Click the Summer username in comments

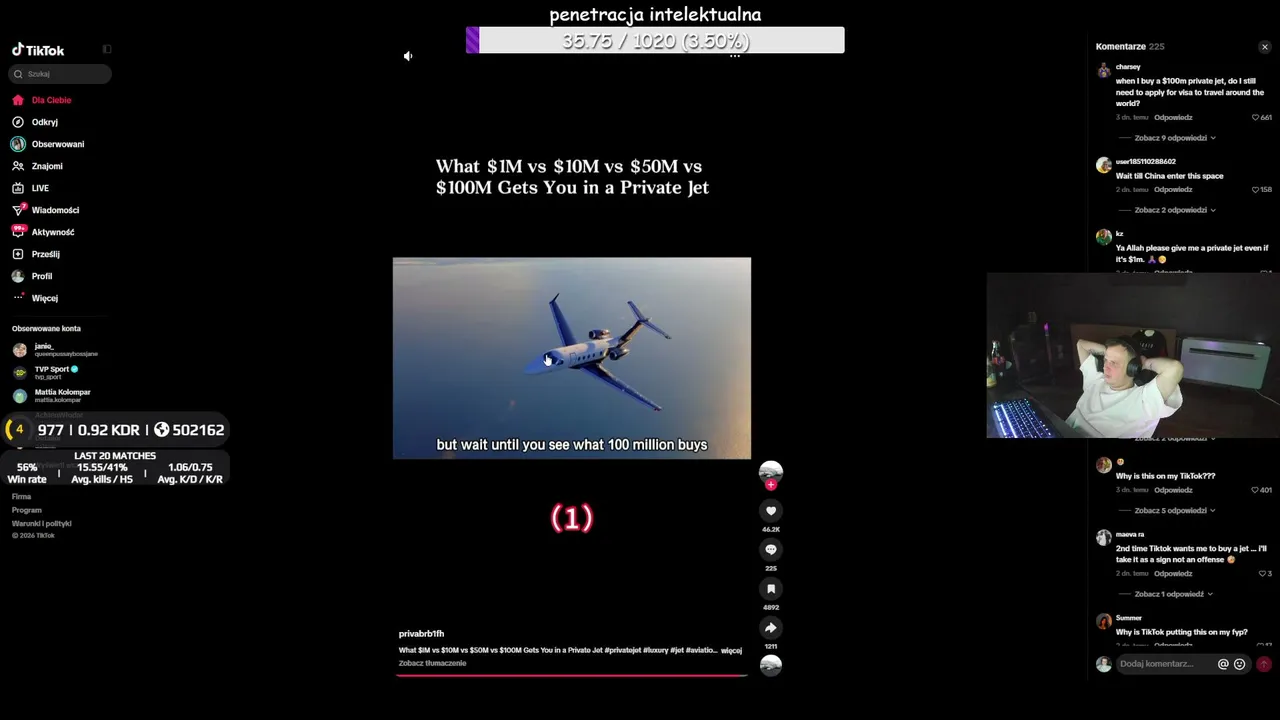tap(1129, 618)
